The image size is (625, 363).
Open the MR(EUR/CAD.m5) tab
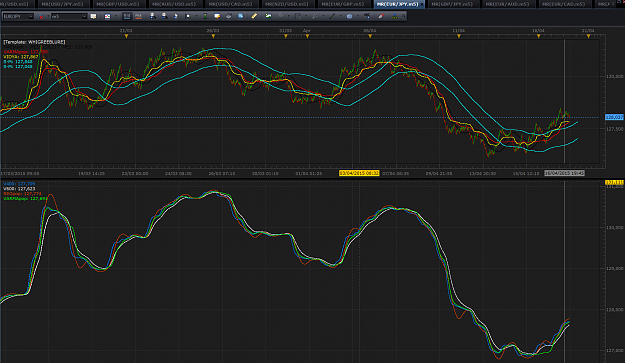tap(564, 4)
